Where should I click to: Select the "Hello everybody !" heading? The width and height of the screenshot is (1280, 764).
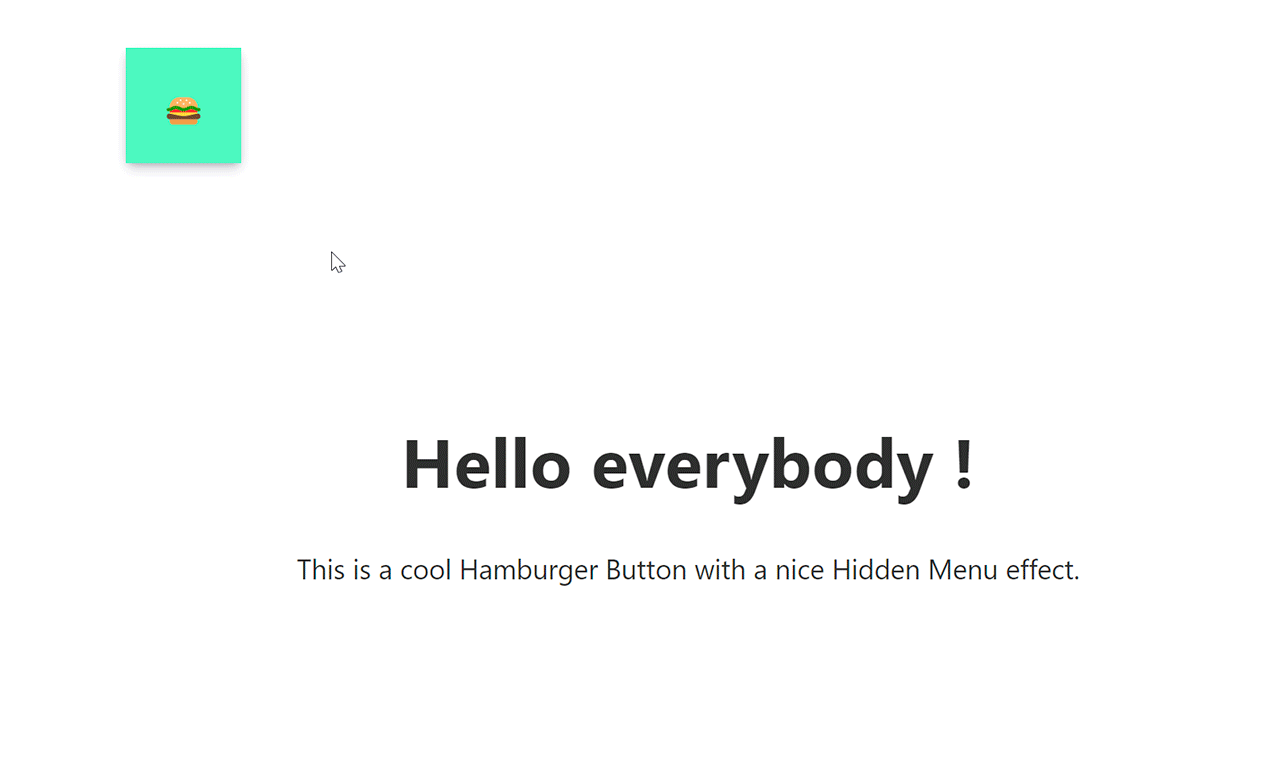click(688, 465)
